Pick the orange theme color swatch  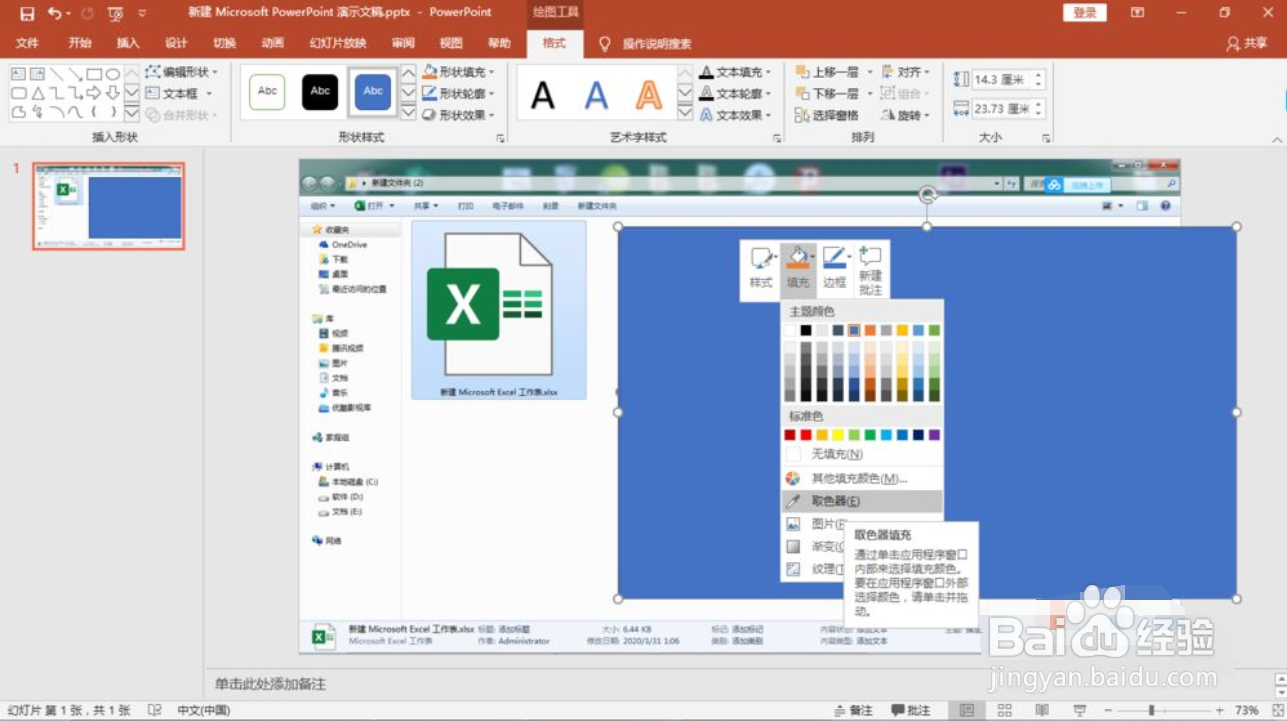[x=870, y=330]
